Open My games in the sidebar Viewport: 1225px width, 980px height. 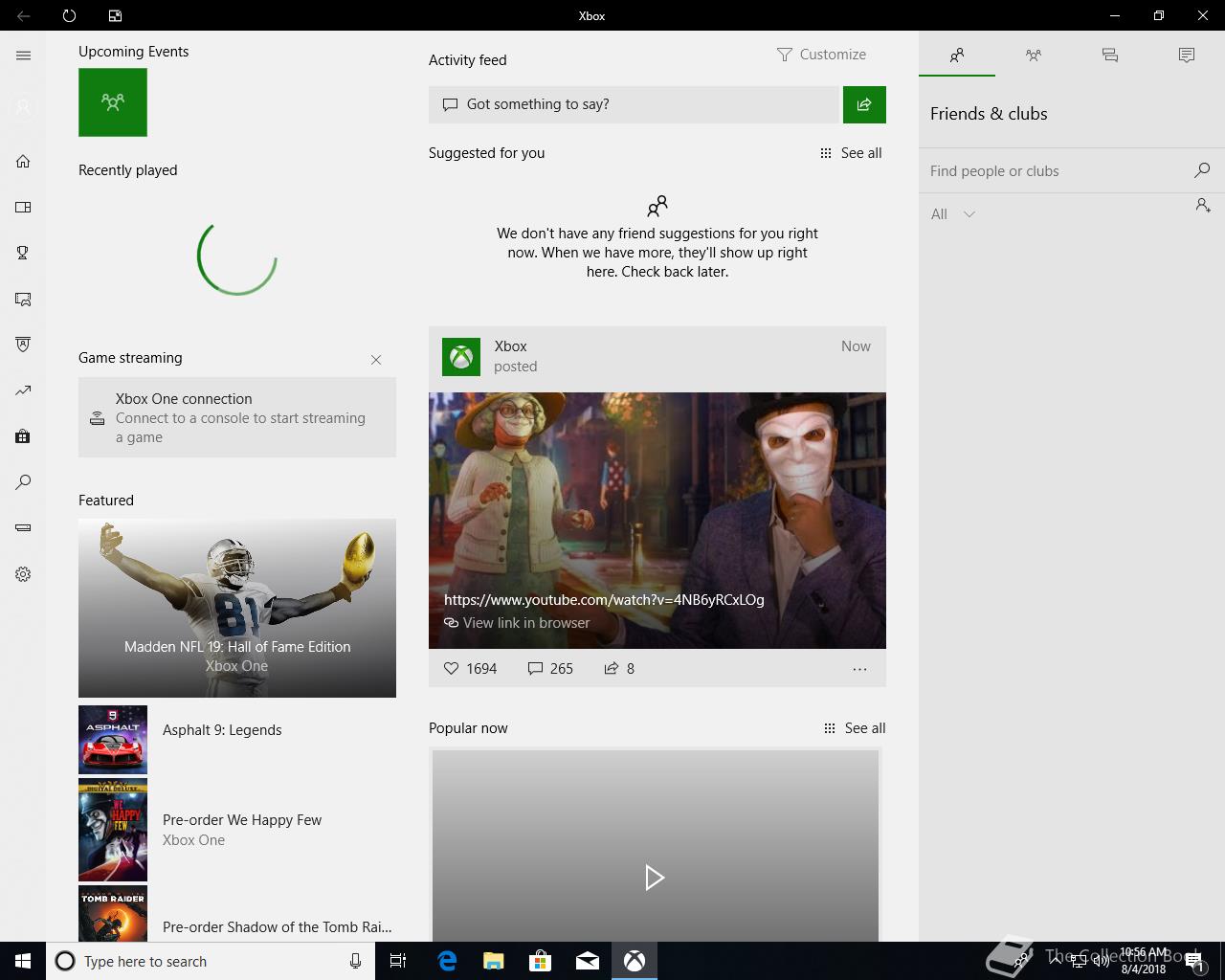(23, 207)
